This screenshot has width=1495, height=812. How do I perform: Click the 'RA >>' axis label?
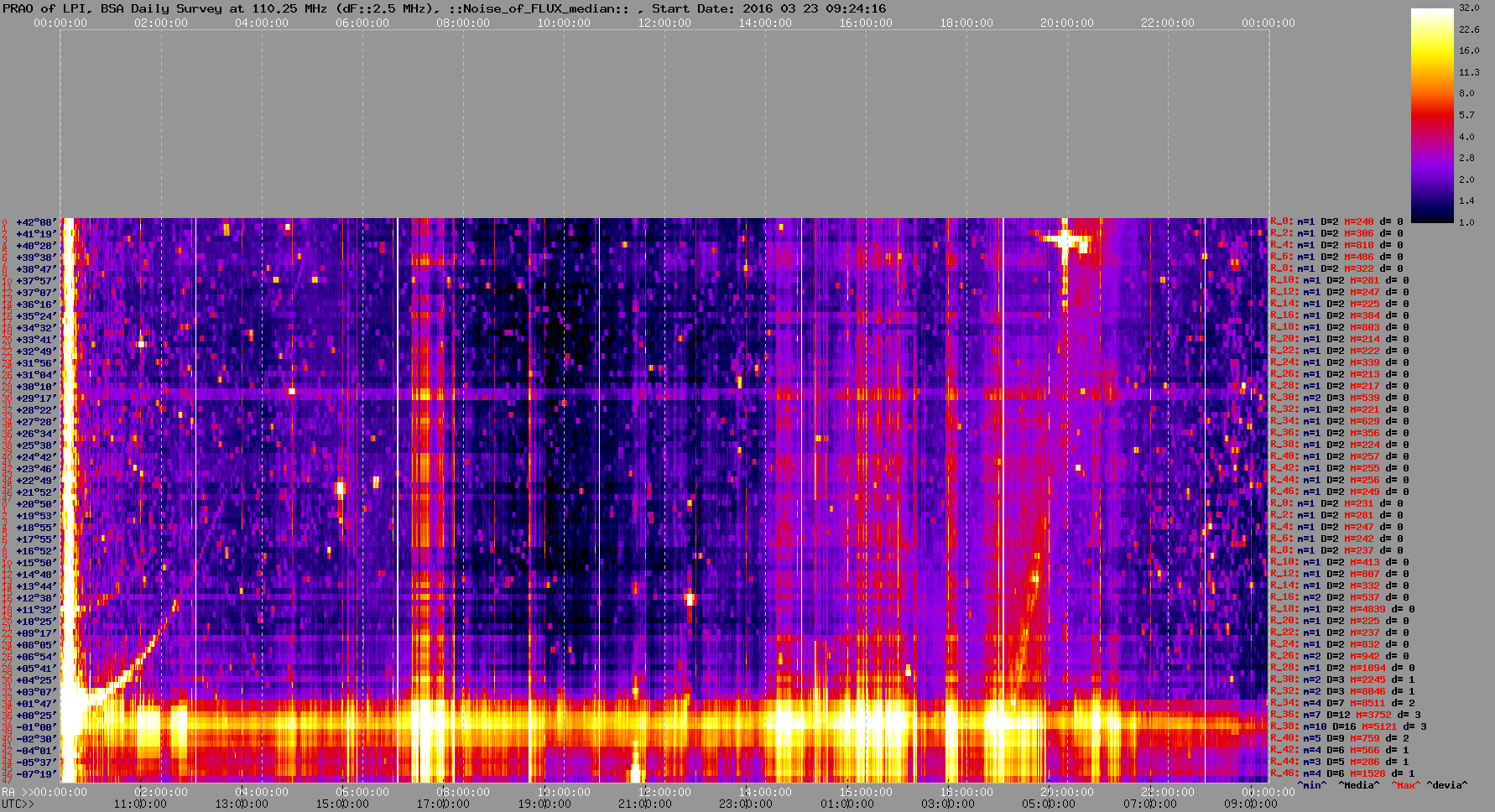coord(16,793)
